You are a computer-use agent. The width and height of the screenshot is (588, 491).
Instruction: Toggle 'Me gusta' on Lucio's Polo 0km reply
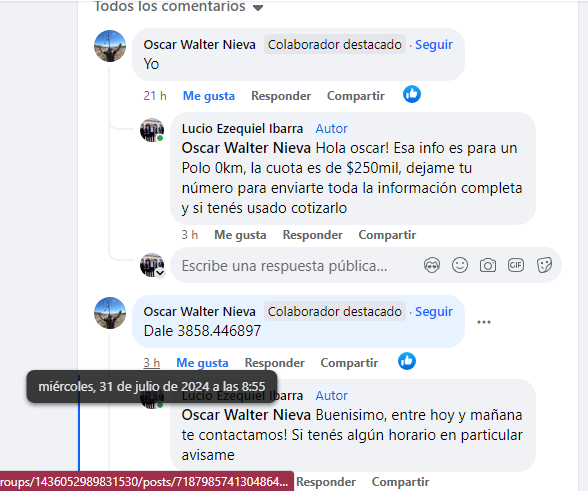tap(240, 235)
